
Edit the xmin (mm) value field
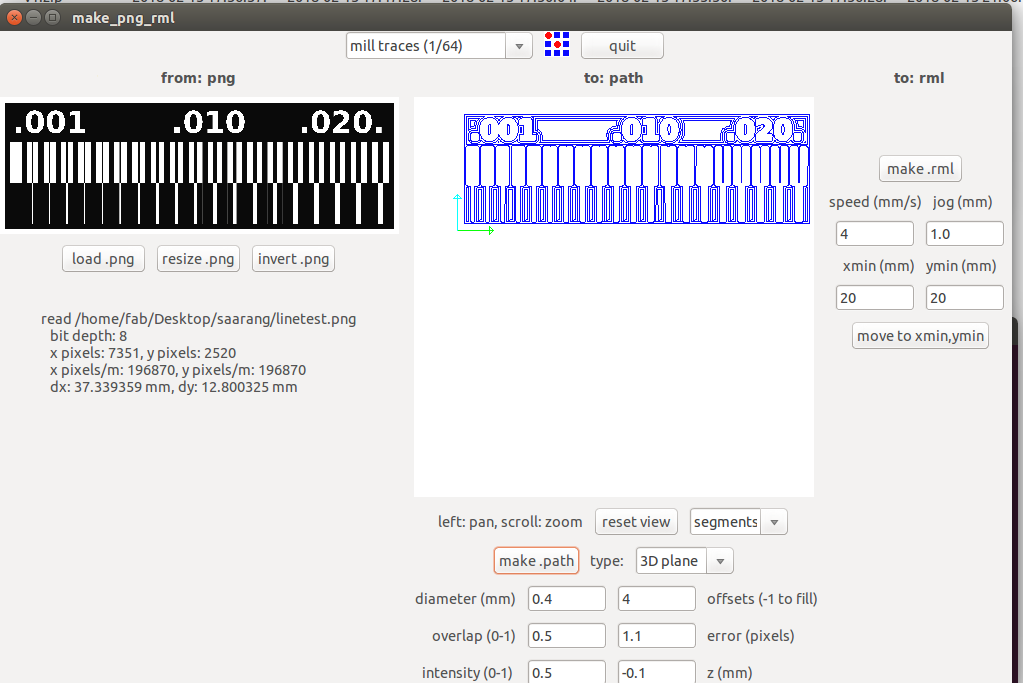874,297
